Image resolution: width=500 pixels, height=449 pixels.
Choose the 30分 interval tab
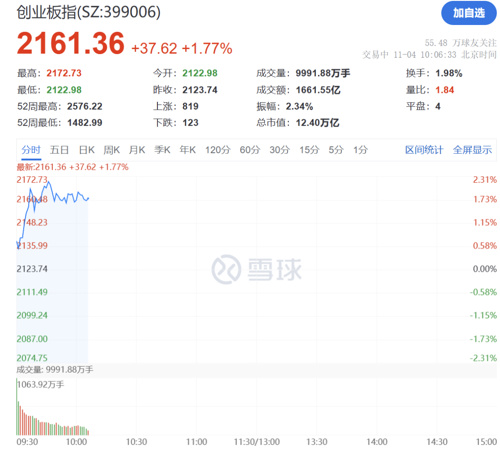coord(280,150)
